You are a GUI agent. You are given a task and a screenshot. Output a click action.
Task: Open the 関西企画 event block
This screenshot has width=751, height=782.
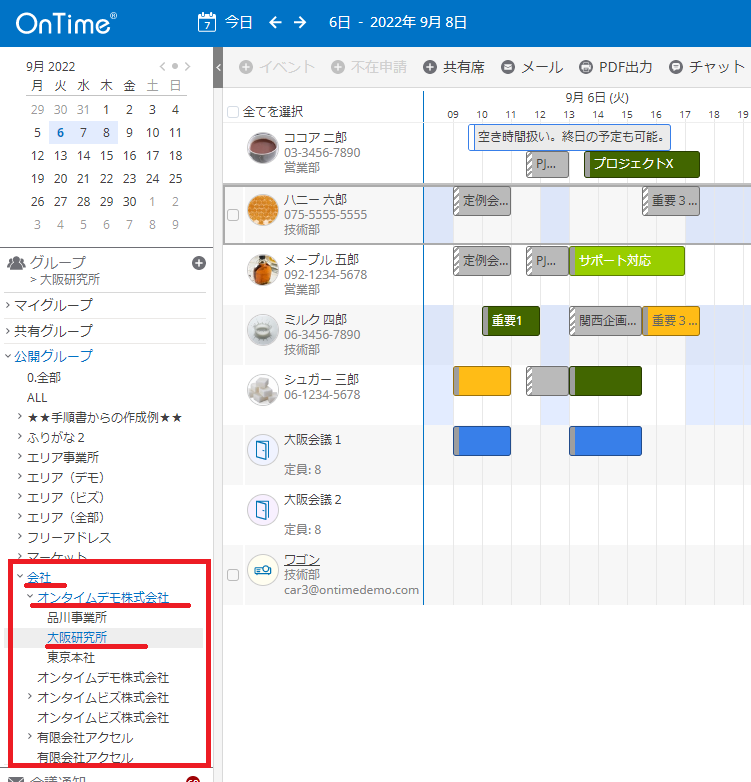pyautogui.click(x=605, y=321)
